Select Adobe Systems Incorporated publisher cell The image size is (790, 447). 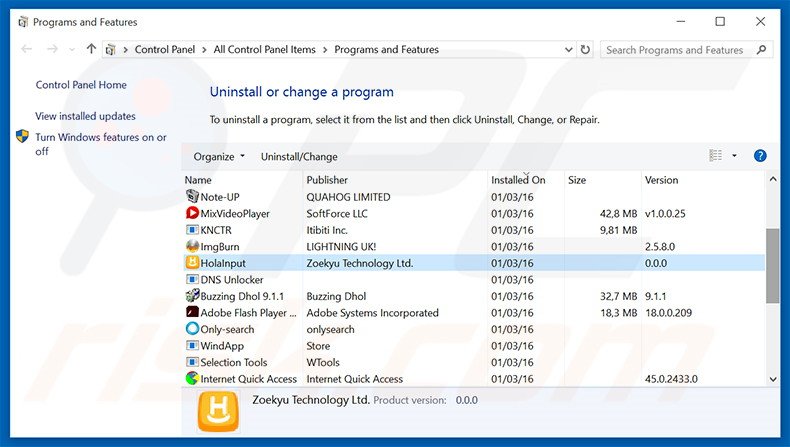tap(372, 313)
